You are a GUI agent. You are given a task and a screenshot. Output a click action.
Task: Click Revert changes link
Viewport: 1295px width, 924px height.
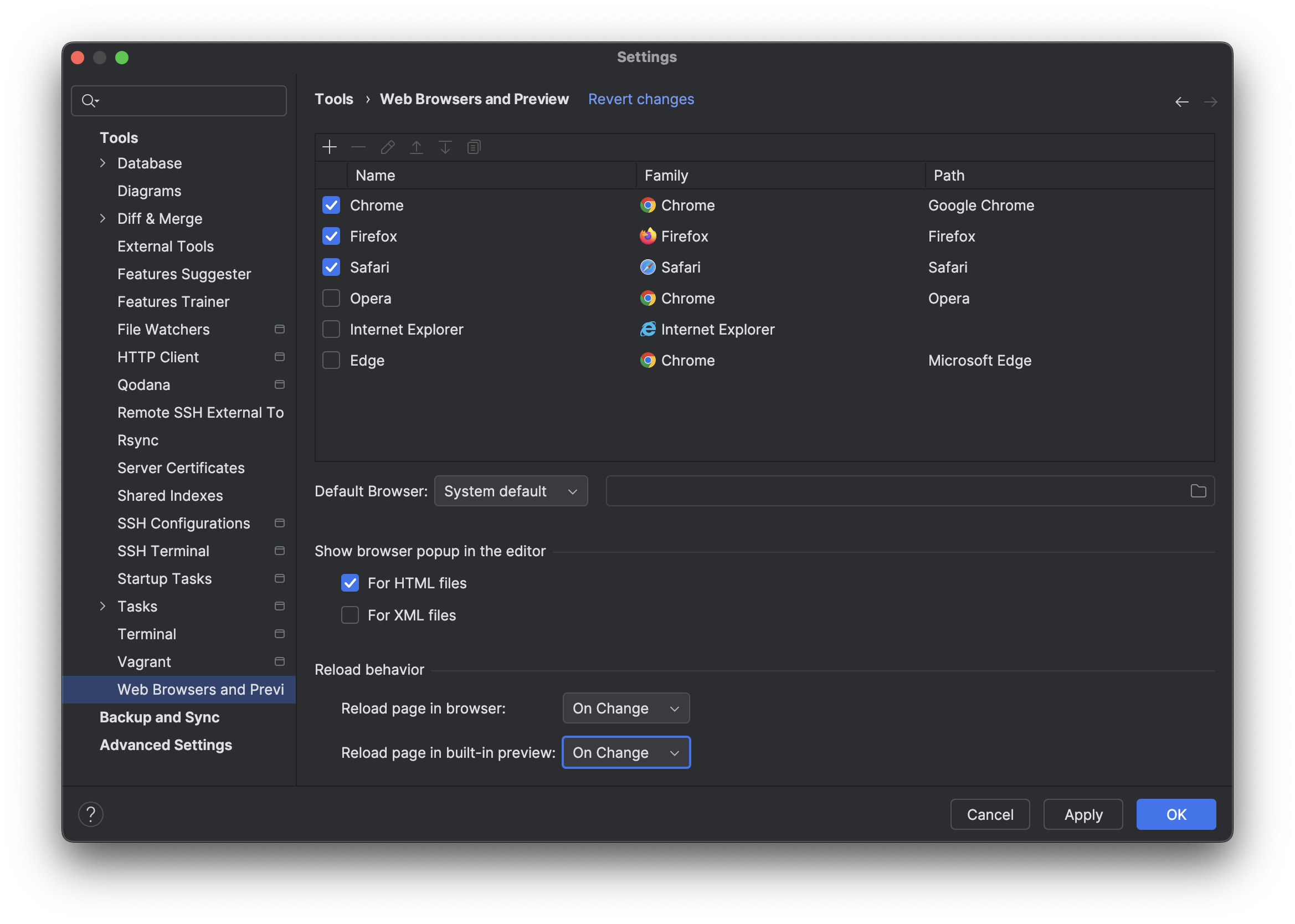(640, 99)
